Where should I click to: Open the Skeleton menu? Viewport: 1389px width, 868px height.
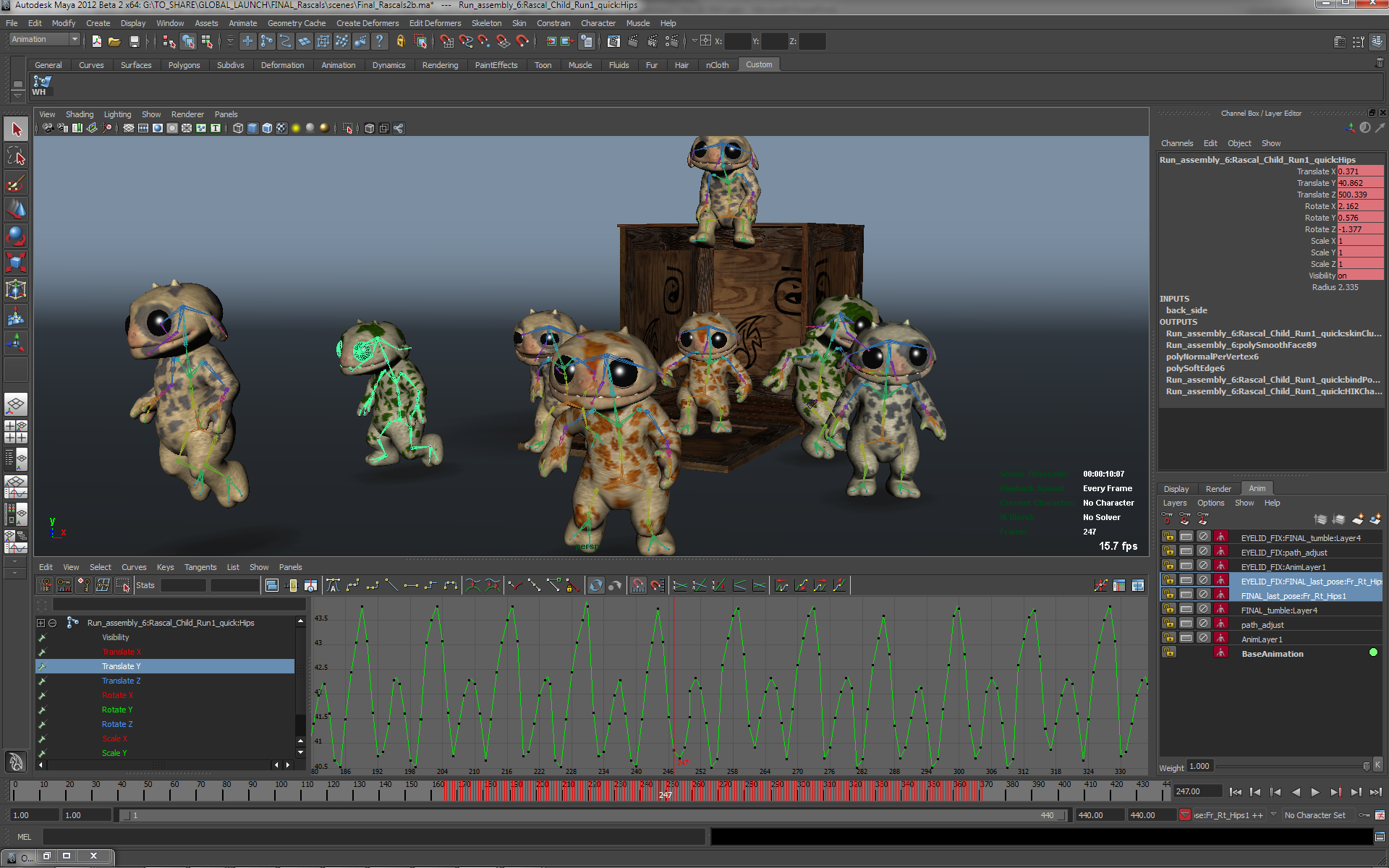click(x=486, y=23)
